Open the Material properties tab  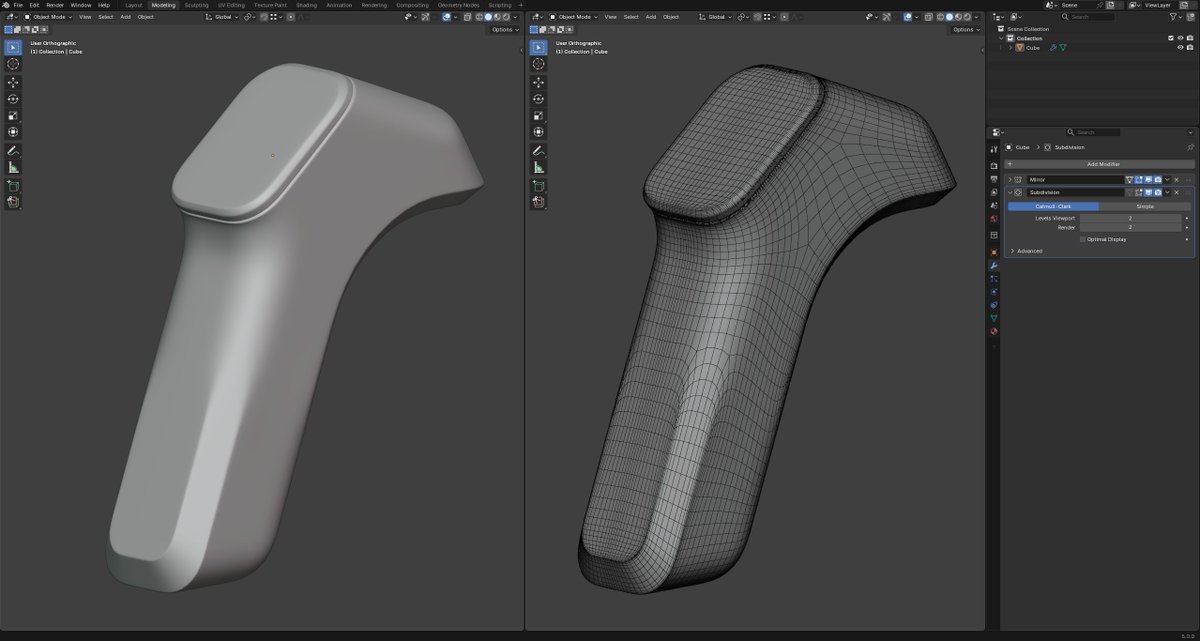(x=994, y=331)
